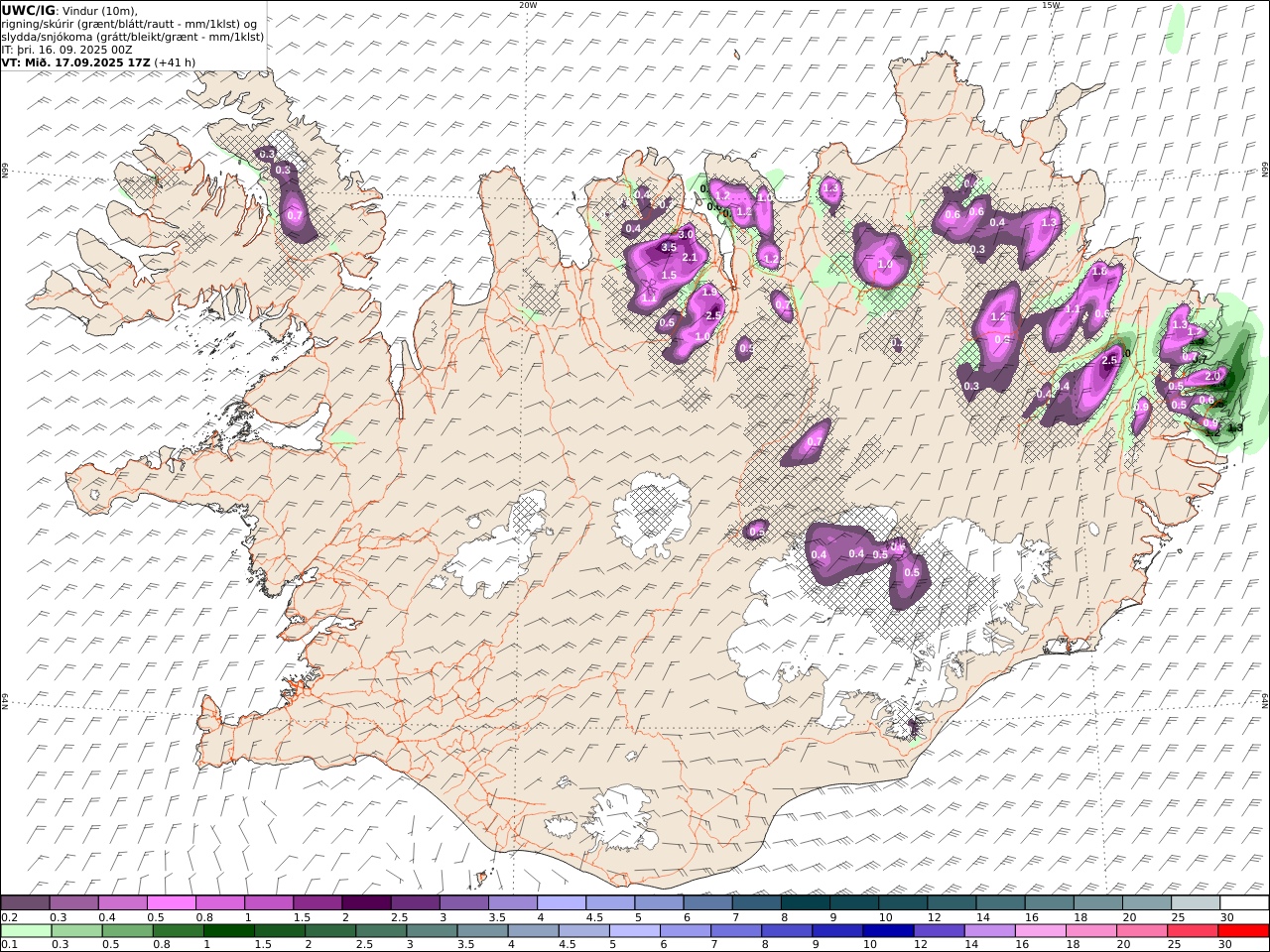Select lower legend red swatch after 30
Viewport: 1270px width, 952px height.
click(1243, 931)
